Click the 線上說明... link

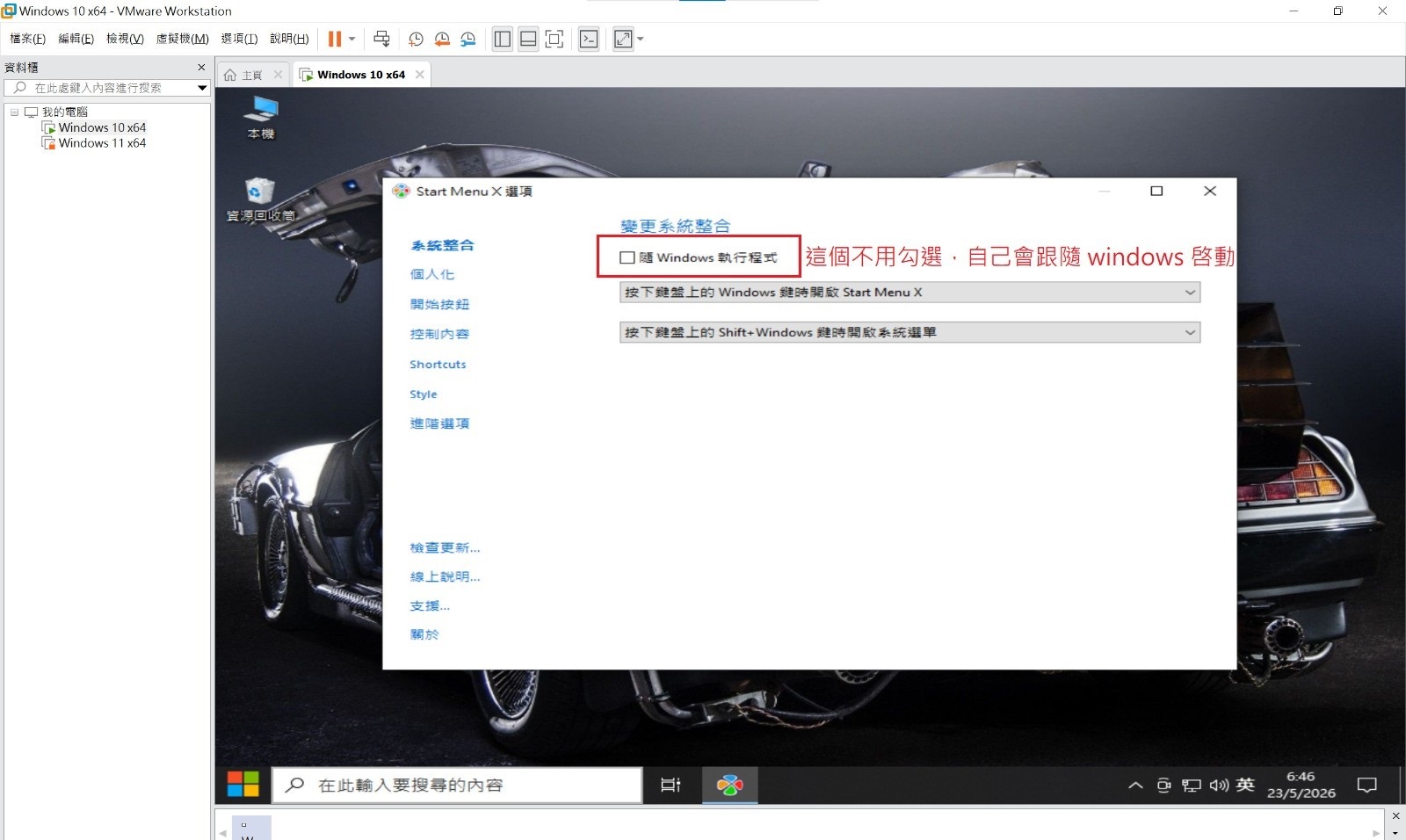point(445,576)
